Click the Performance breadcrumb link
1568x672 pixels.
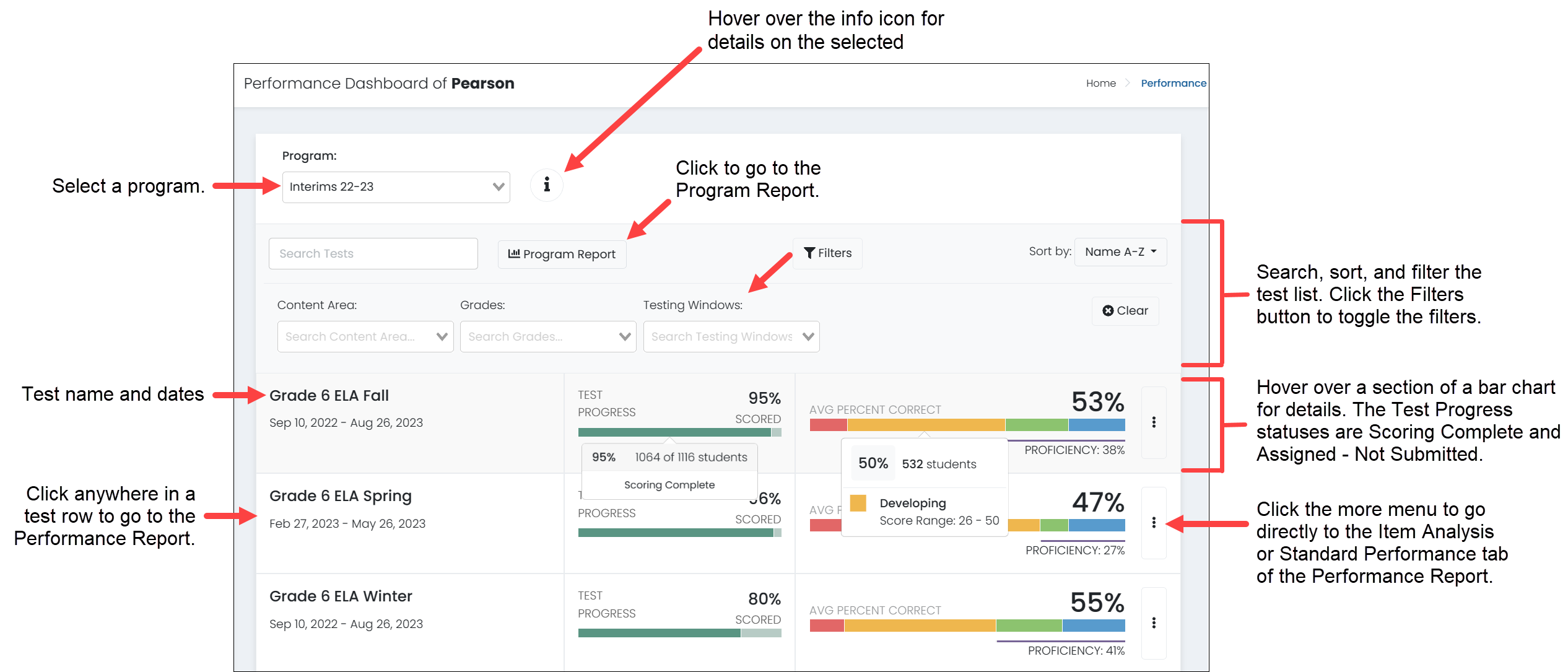[1173, 84]
